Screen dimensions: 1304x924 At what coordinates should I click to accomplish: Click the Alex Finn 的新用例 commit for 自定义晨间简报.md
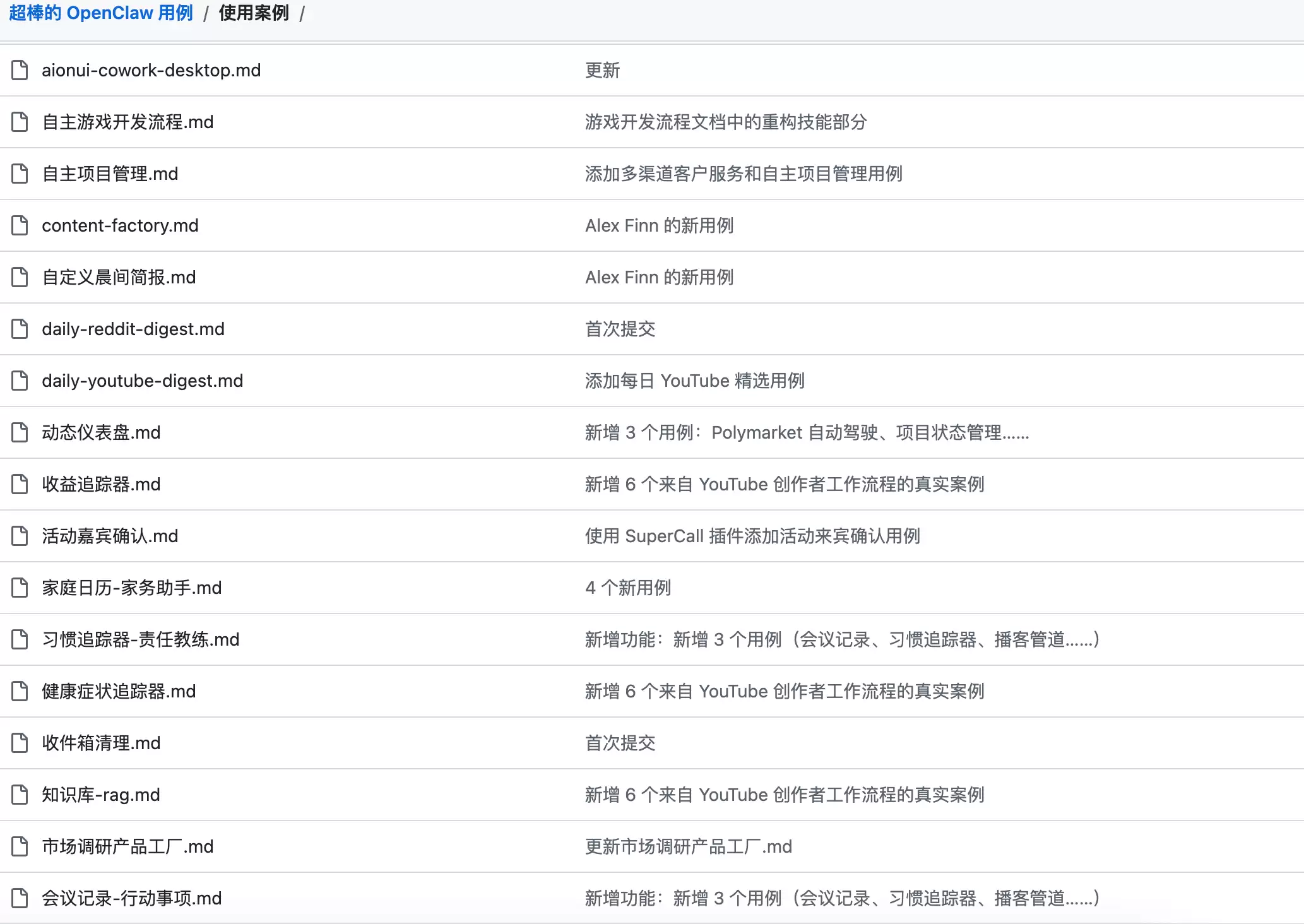click(659, 277)
